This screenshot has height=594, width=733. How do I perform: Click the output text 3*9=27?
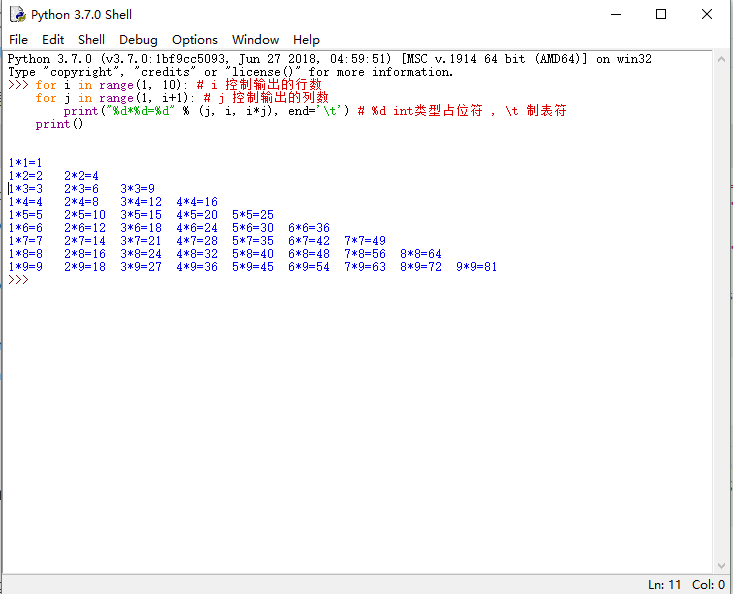[x=141, y=267]
